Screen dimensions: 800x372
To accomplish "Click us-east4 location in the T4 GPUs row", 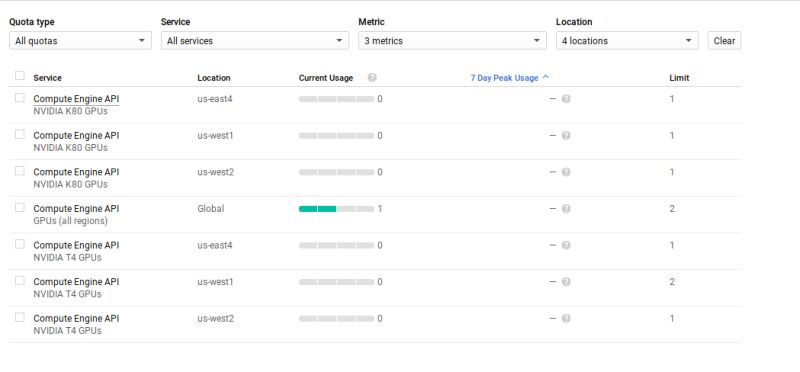I will [x=215, y=245].
